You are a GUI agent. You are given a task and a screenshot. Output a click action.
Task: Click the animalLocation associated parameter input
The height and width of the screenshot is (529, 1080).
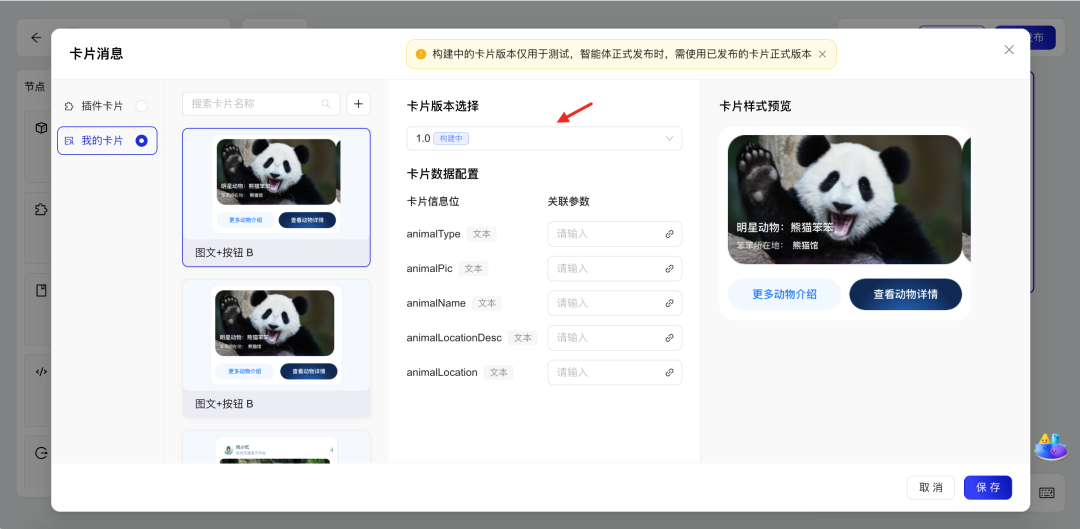pyautogui.click(x=614, y=373)
